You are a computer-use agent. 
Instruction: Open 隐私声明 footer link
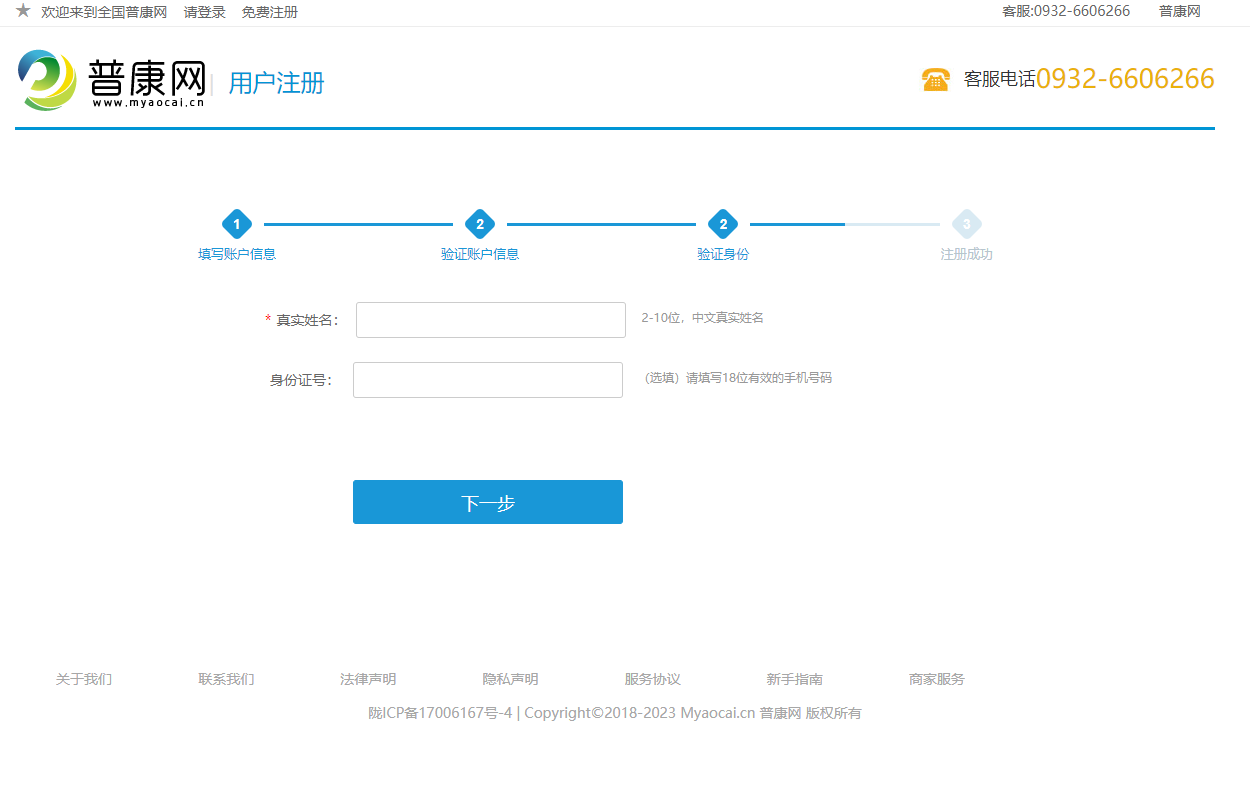pyautogui.click(x=510, y=679)
